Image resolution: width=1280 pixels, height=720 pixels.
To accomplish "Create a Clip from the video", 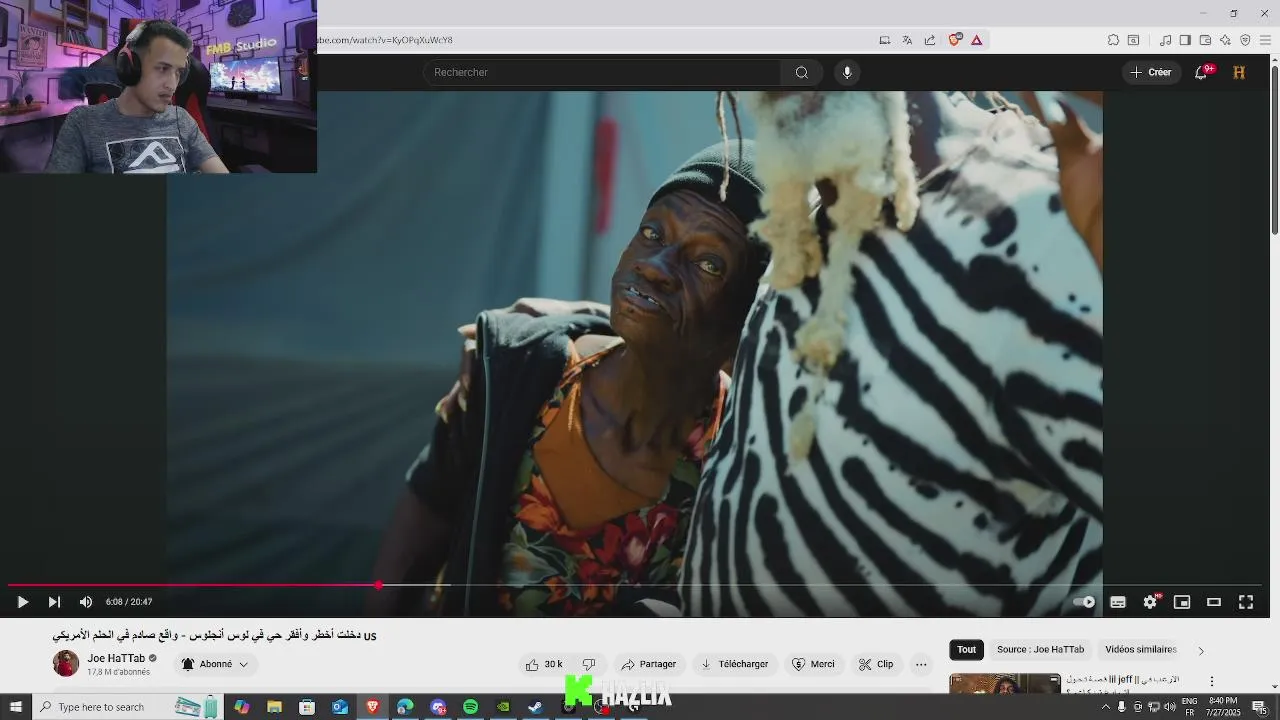I will point(875,664).
